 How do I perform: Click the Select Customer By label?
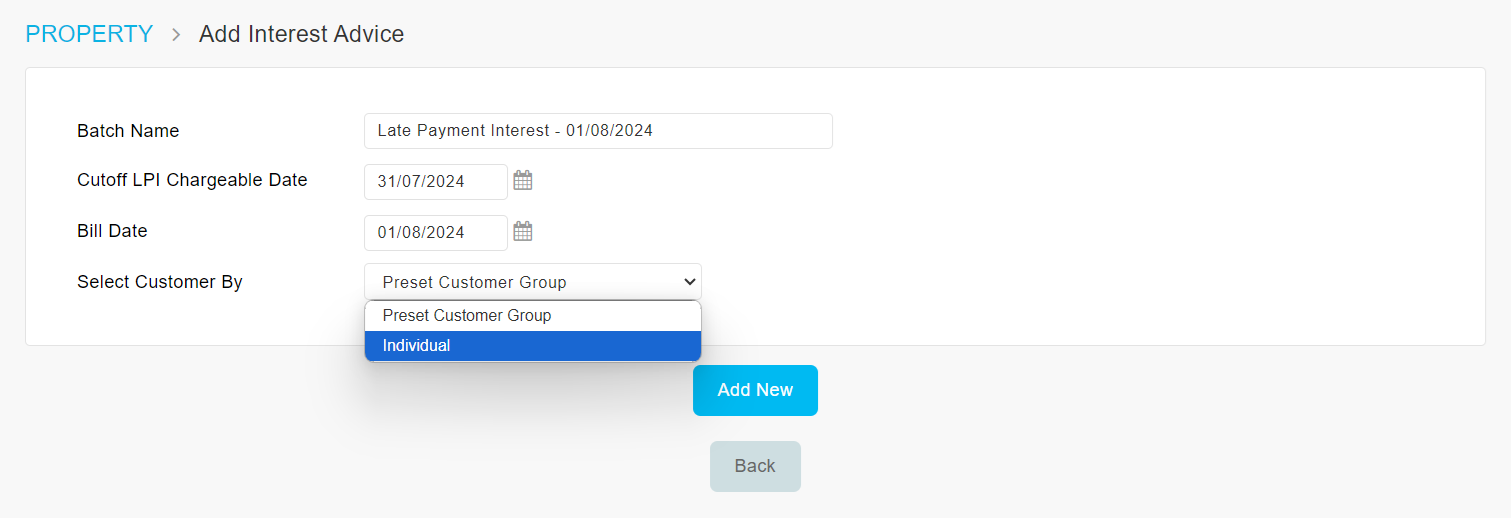point(160,282)
